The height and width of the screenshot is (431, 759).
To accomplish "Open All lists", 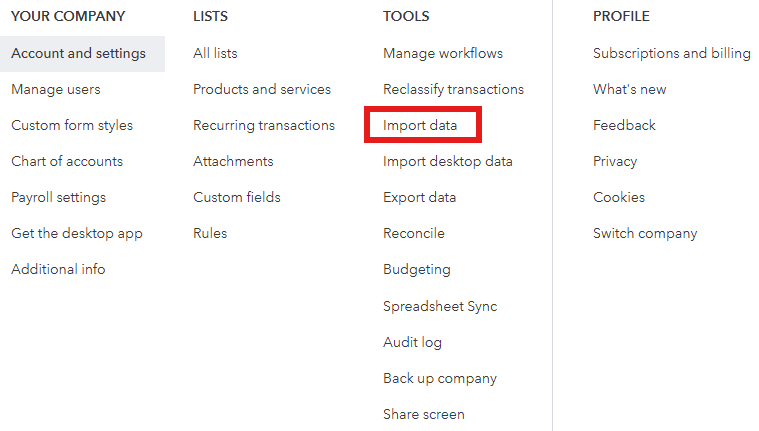I will (215, 53).
